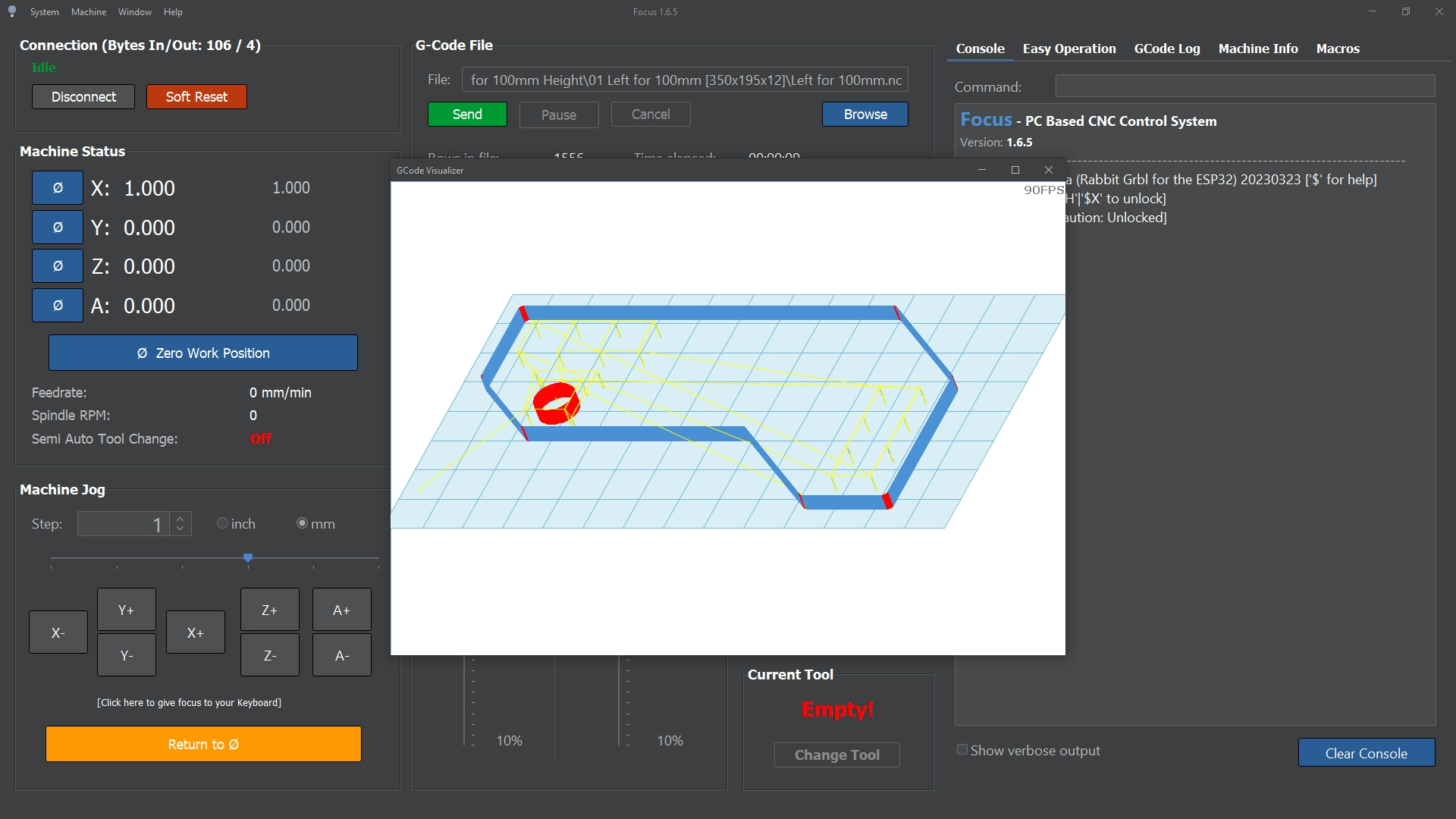Zero the A axis with its Ø button
The height and width of the screenshot is (819, 1456).
tap(58, 306)
